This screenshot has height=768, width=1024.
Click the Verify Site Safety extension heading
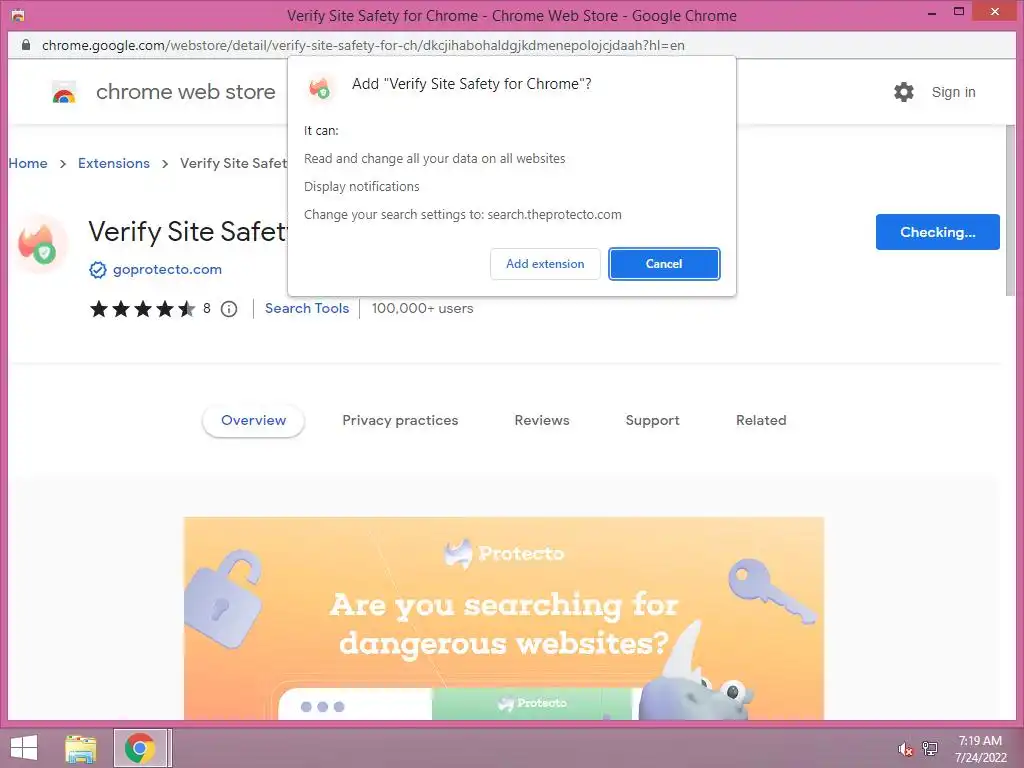187,232
